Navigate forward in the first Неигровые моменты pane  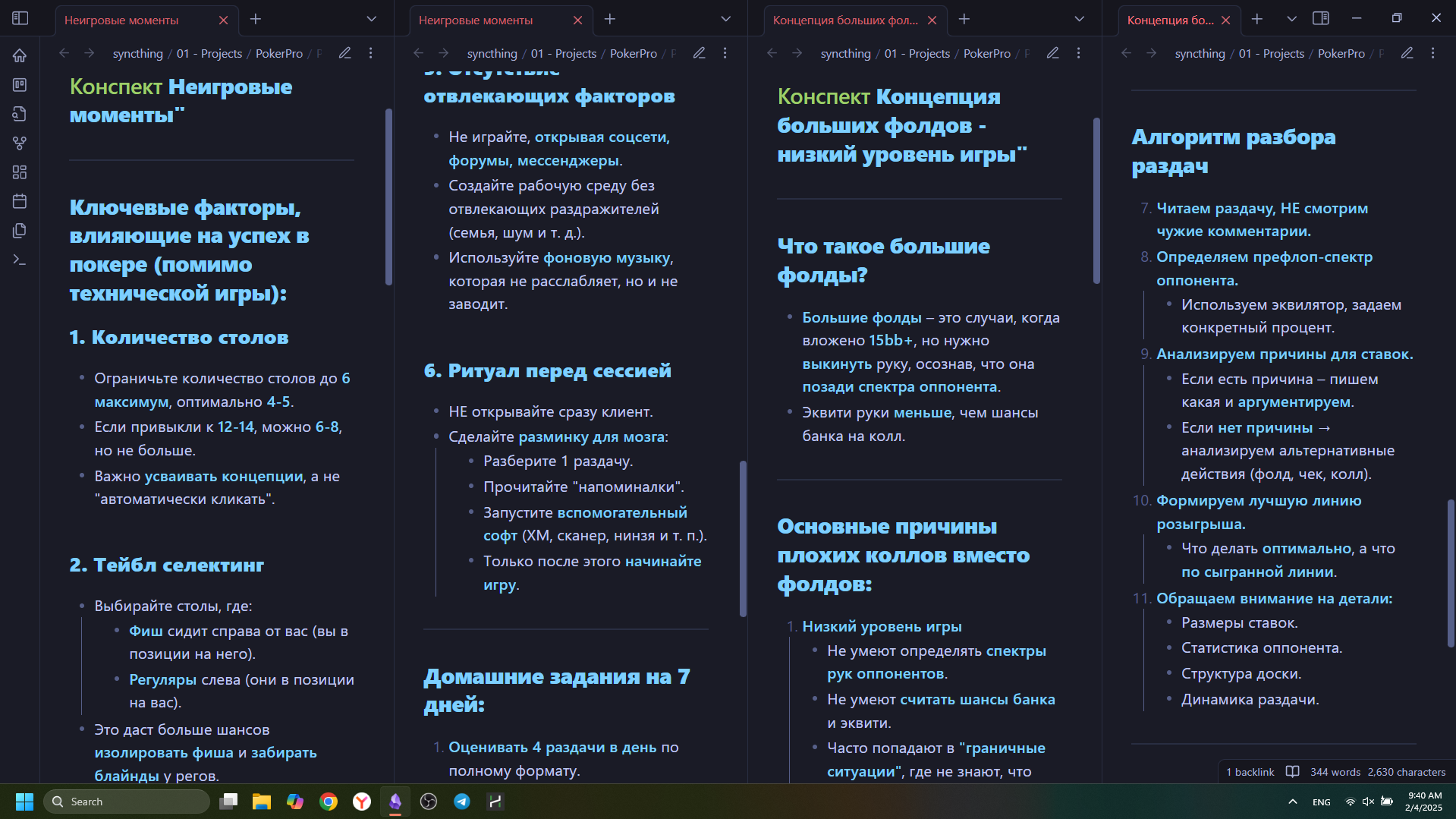pos(90,53)
